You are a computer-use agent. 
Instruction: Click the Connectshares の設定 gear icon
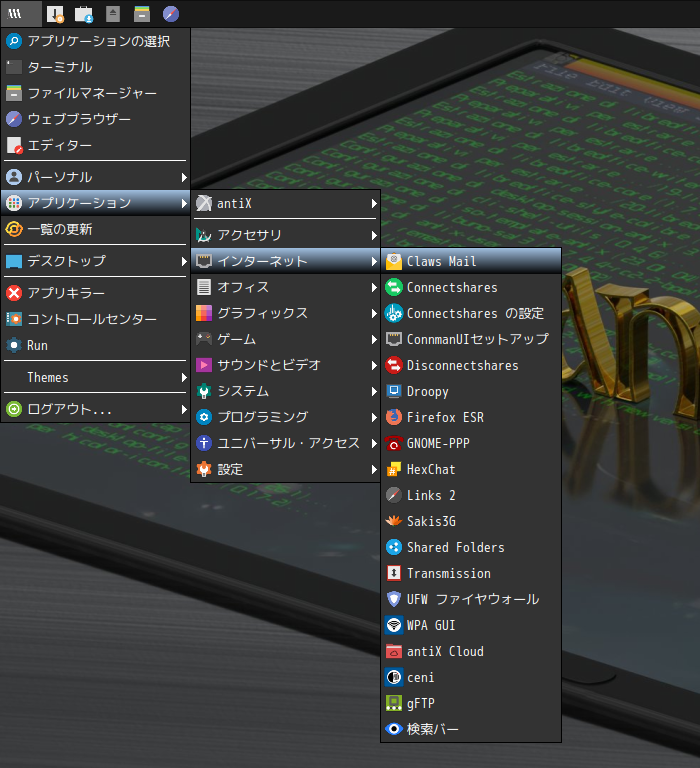tap(394, 313)
